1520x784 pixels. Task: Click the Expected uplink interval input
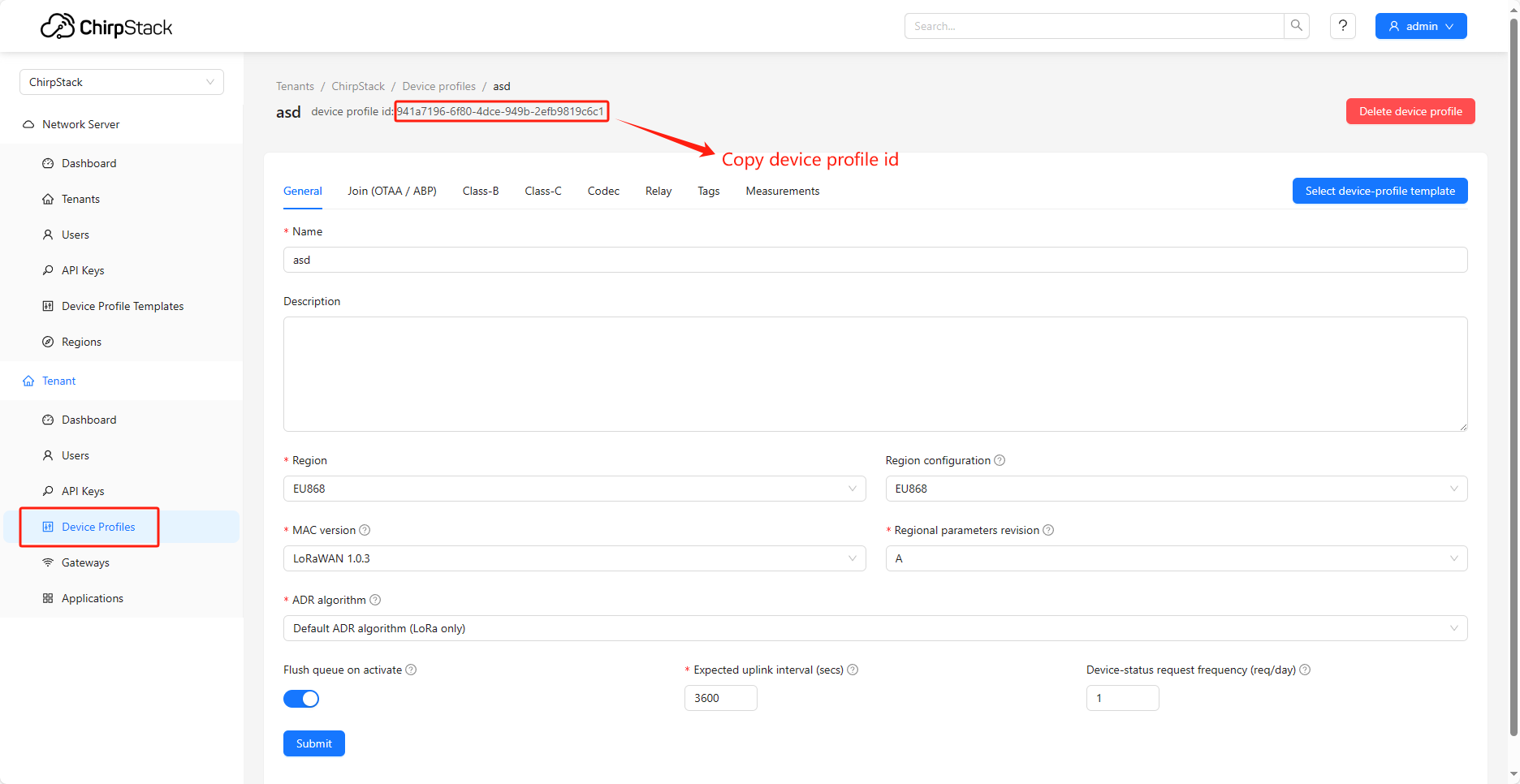point(721,698)
